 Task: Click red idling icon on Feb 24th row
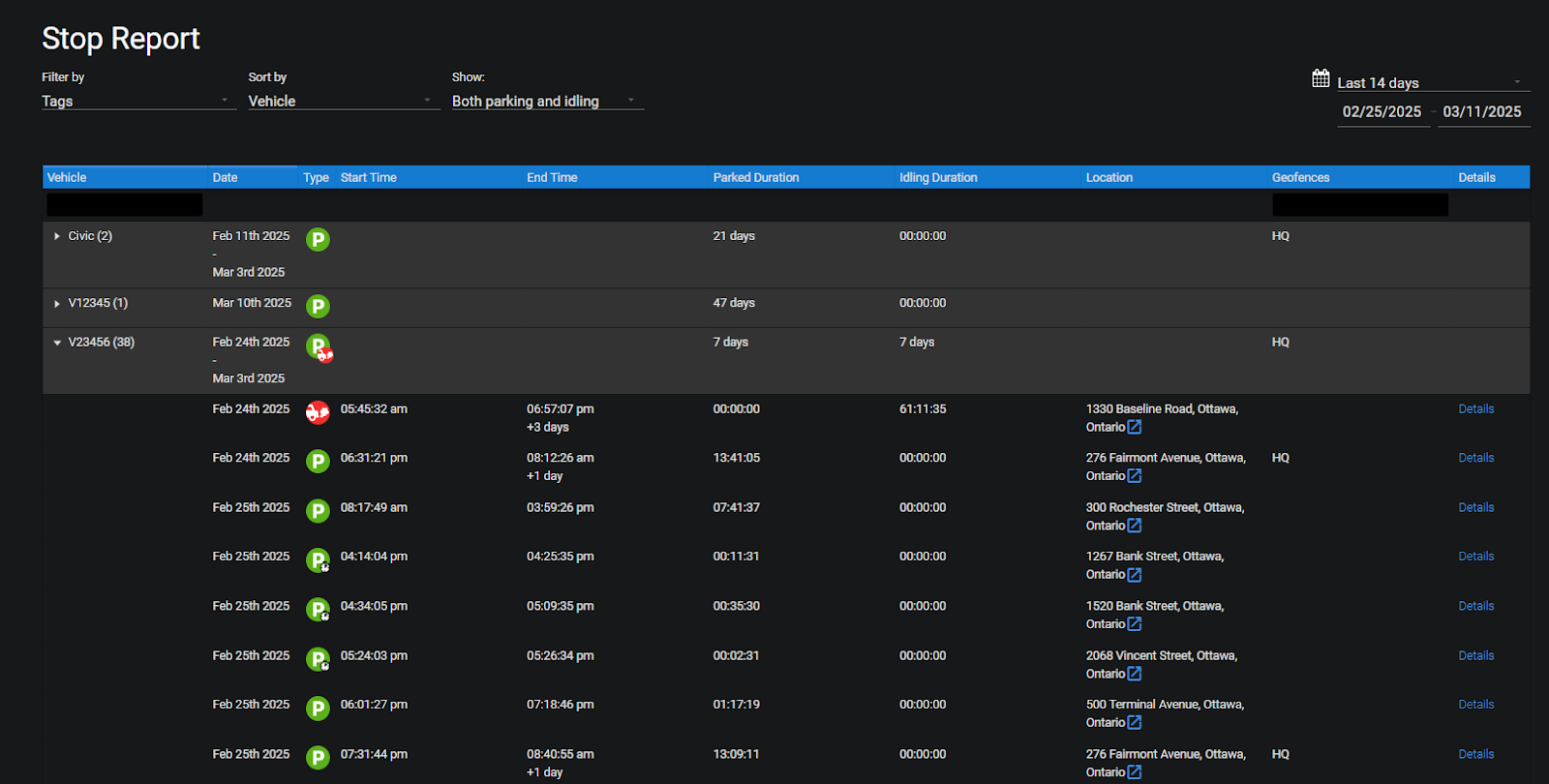coord(318,412)
